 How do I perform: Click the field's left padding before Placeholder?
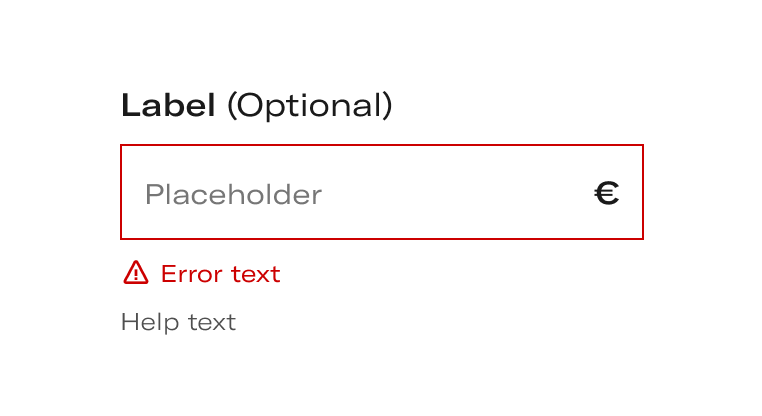tap(133, 193)
